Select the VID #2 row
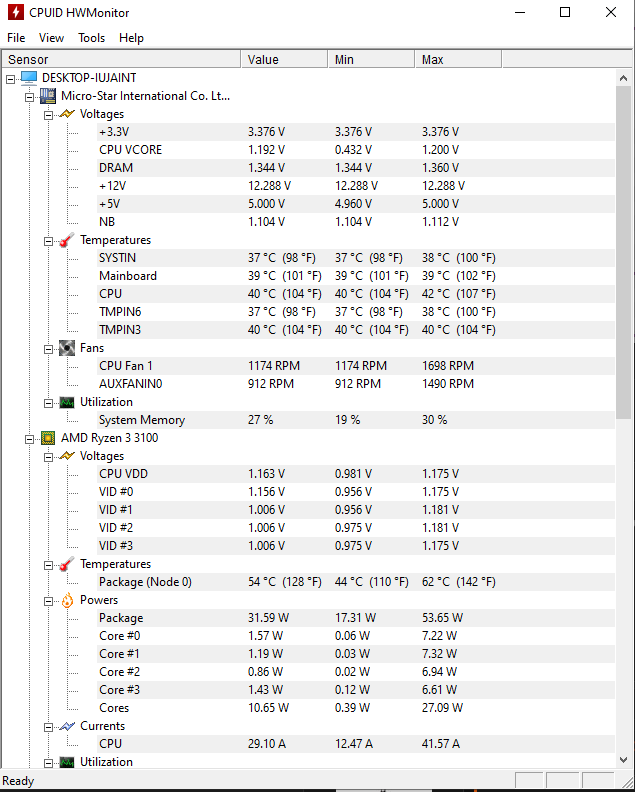Image resolution: width=635 pixels, height=792 pixels. pos(356,528)
